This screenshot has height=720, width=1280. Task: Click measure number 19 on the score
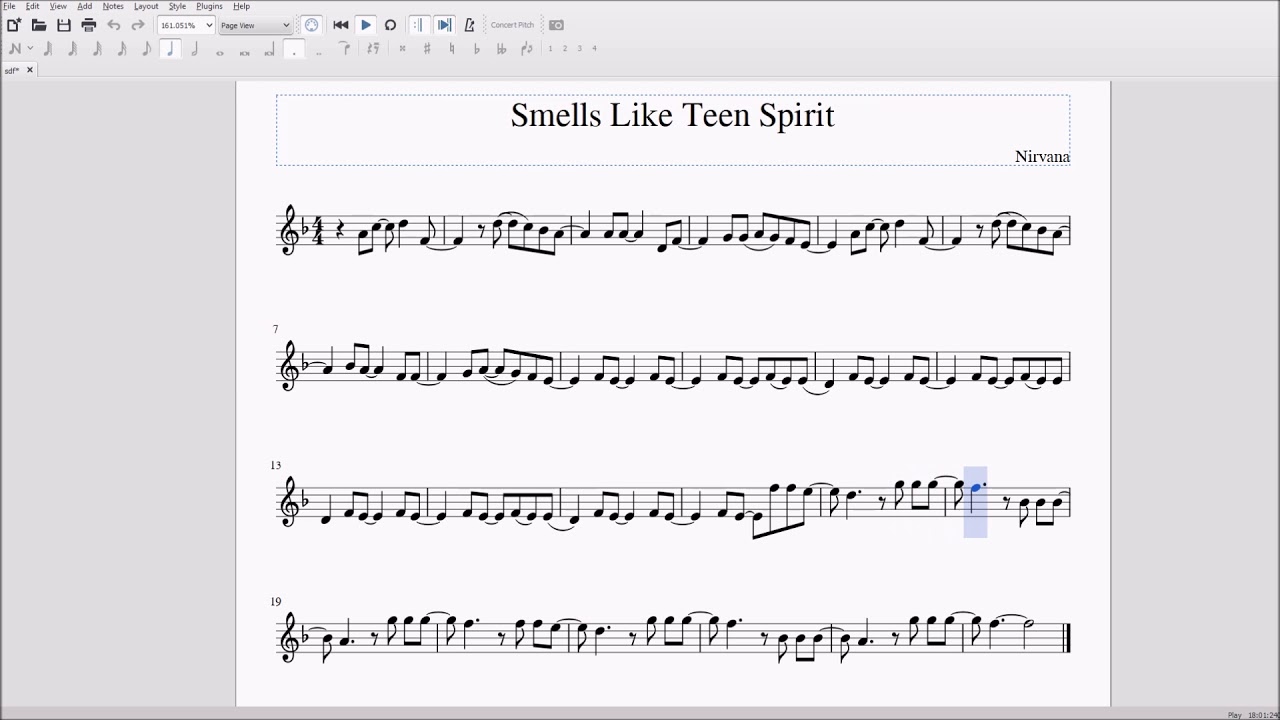(x=275, y=601)
